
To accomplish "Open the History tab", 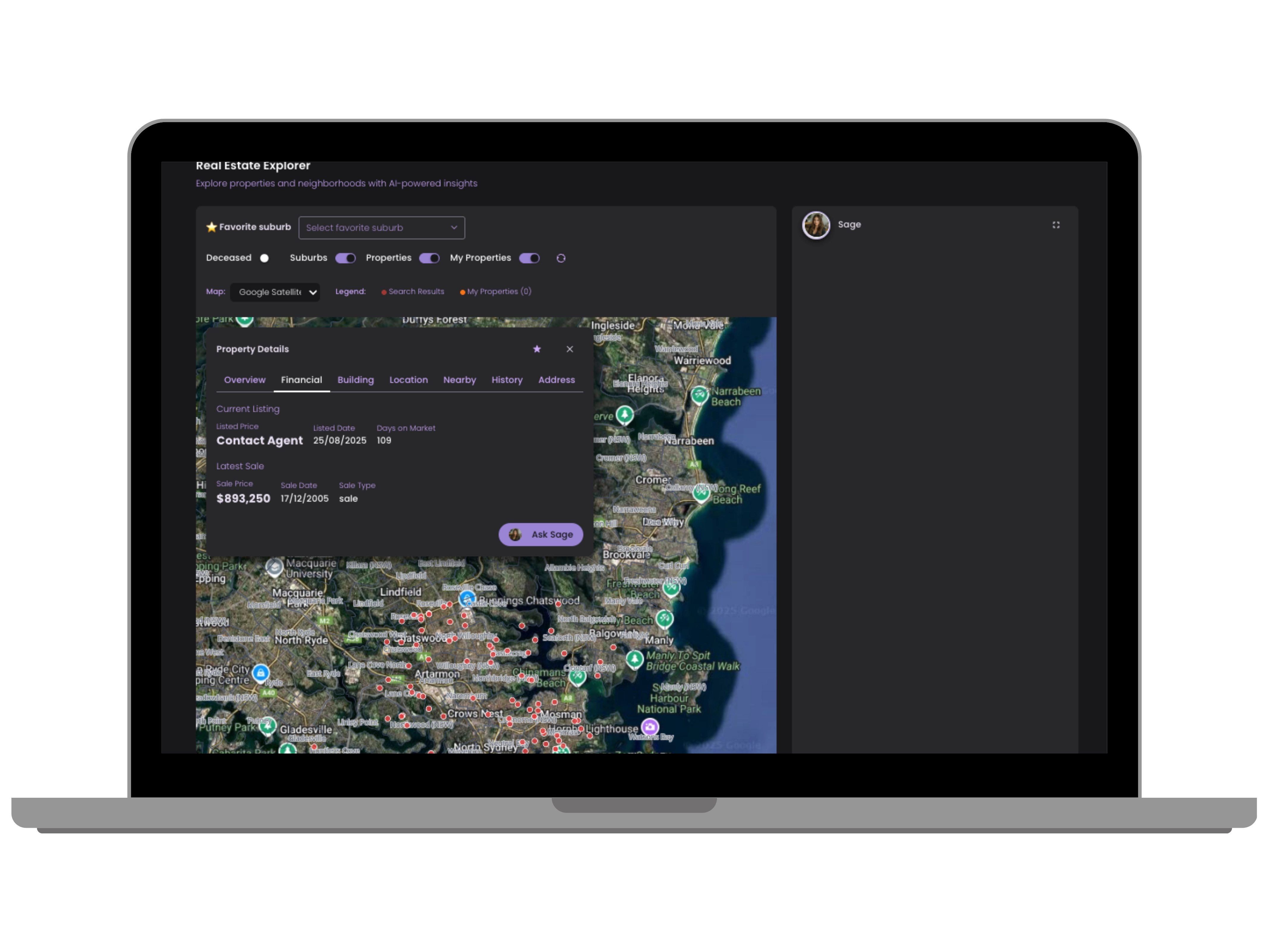I will (507, 380).
